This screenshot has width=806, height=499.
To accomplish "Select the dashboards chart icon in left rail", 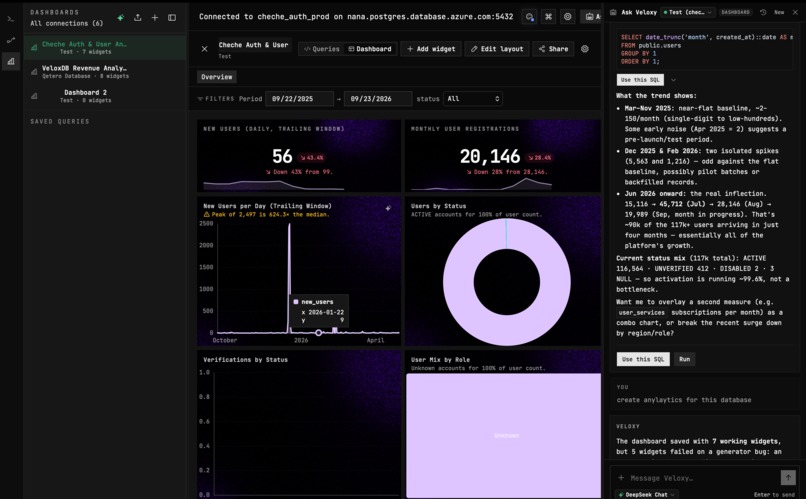I will tap(11, 61).
